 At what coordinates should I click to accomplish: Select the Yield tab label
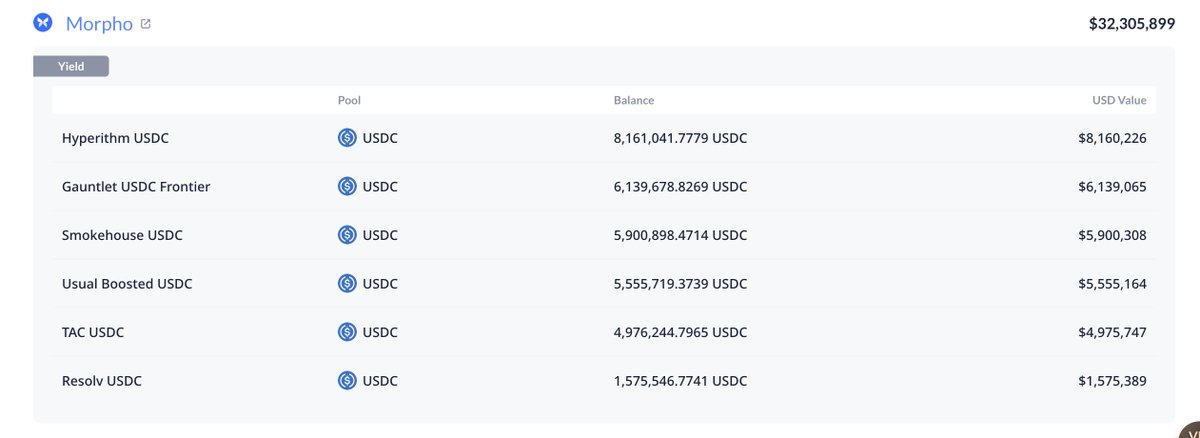pos(71,66)
